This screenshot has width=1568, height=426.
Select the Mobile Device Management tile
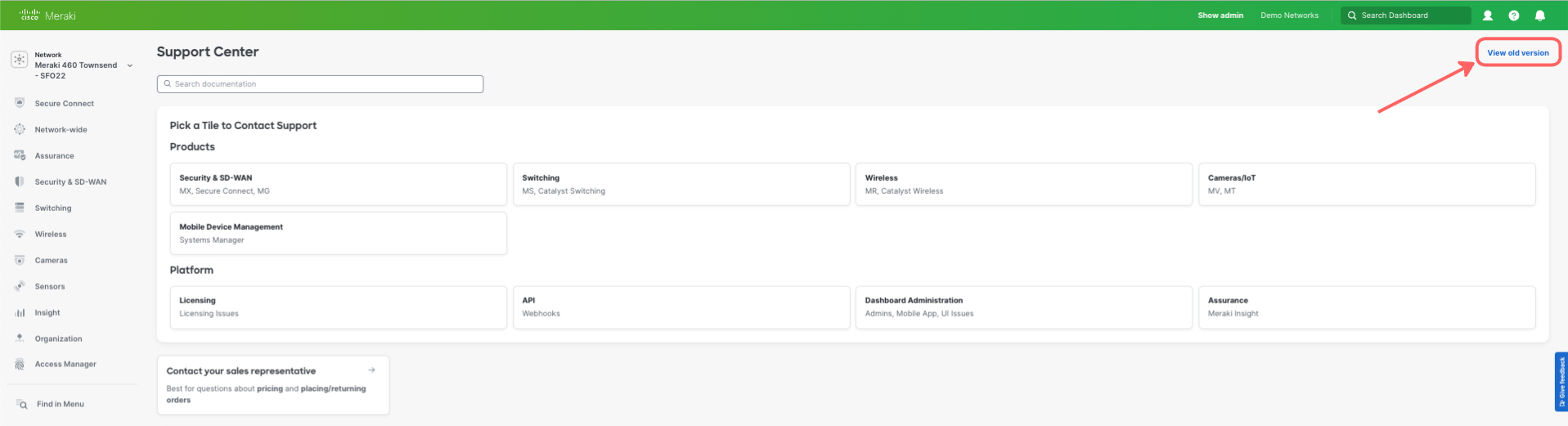tap(339, 233)
